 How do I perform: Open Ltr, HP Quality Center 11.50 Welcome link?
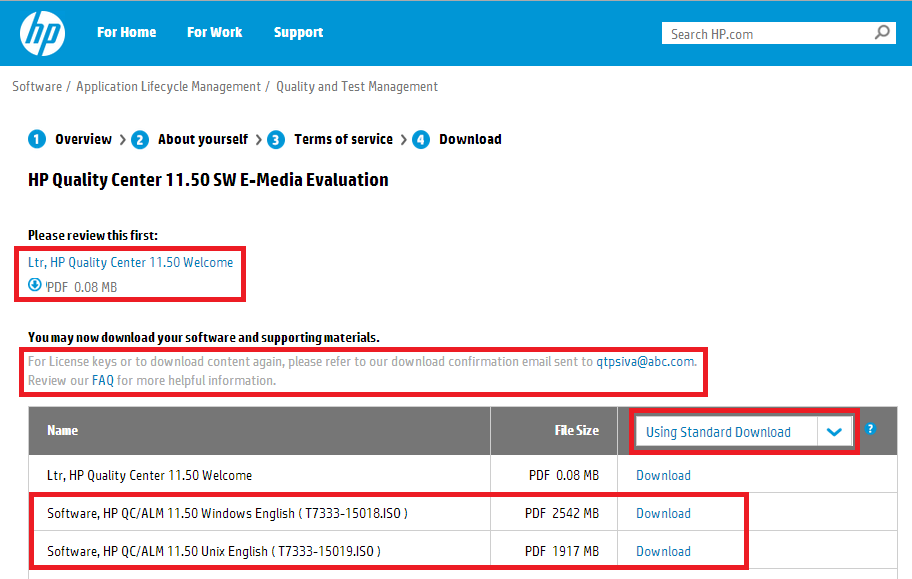pos(130,262)
